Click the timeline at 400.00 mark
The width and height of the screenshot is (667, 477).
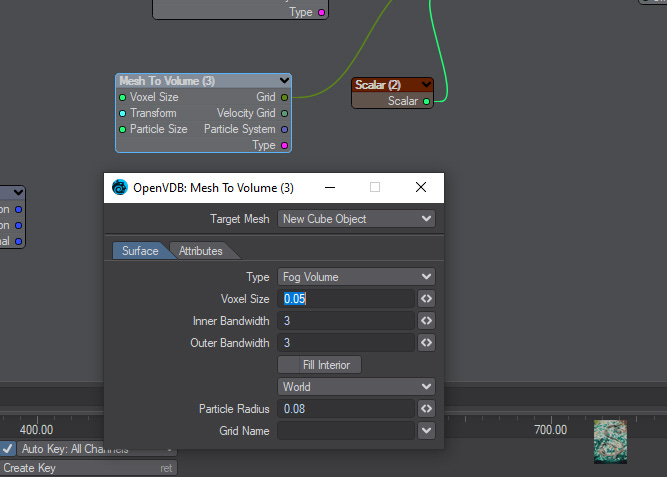(37, 430)
